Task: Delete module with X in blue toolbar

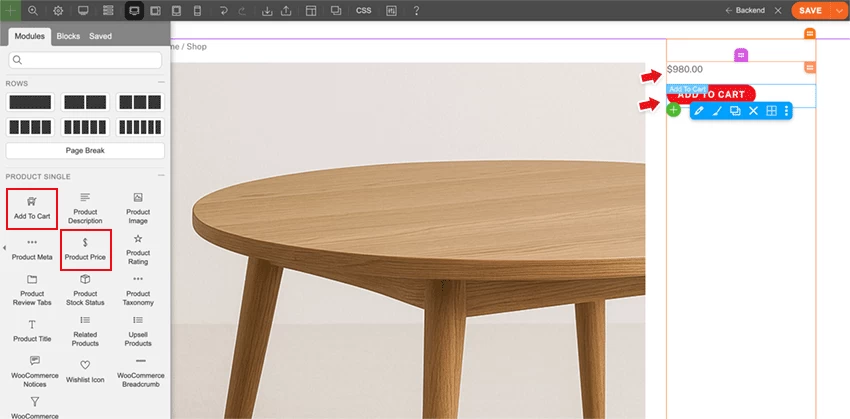Action: [753, 111]
